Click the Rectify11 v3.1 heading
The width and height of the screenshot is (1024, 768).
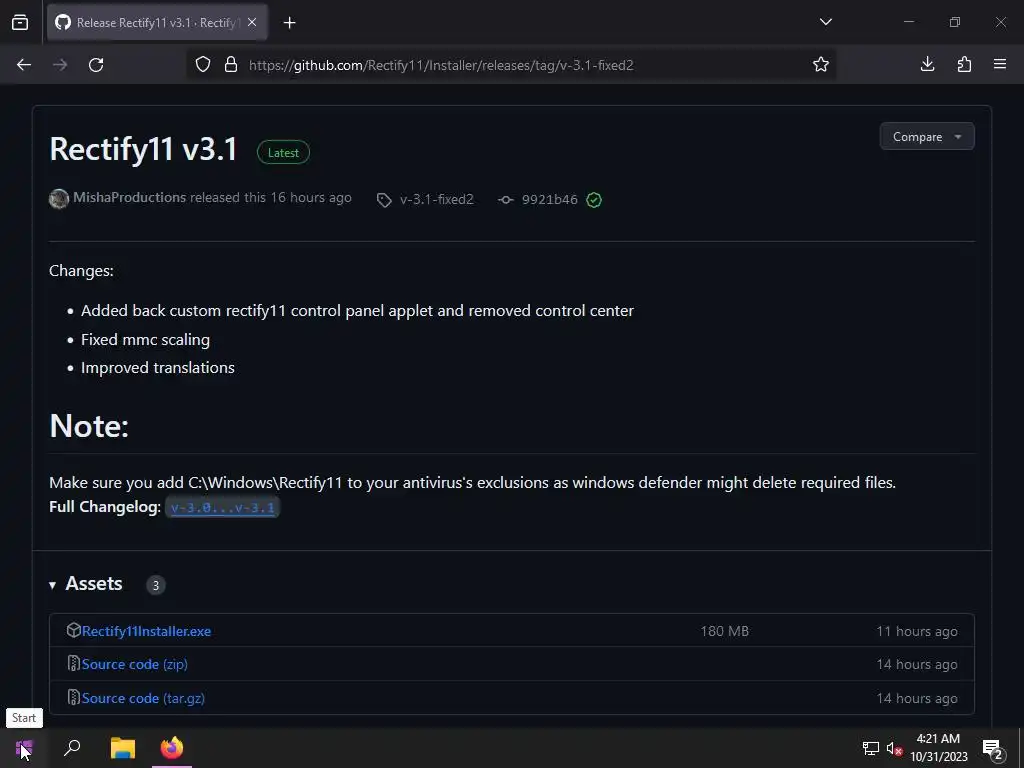click(144, 149)
